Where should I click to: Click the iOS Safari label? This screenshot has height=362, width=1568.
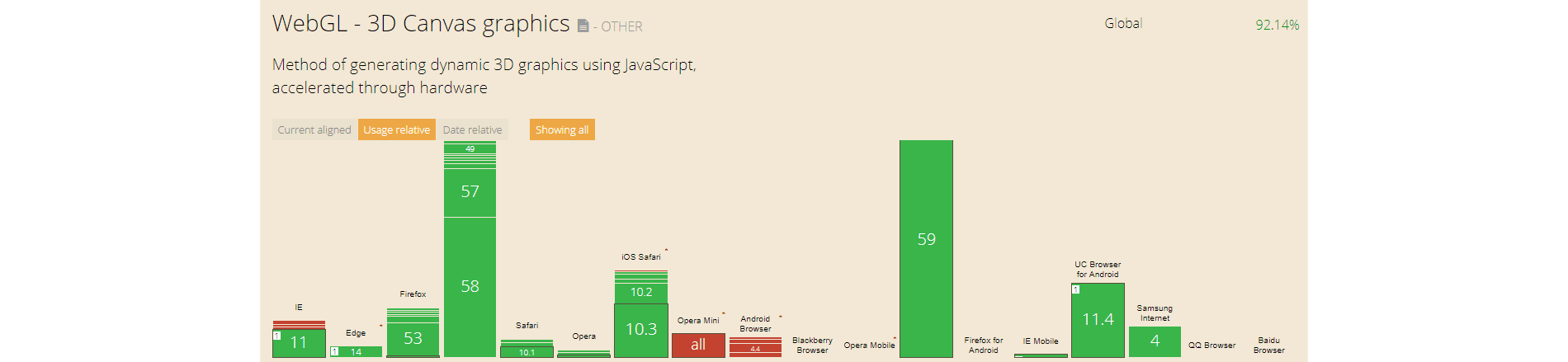(641, 256)
